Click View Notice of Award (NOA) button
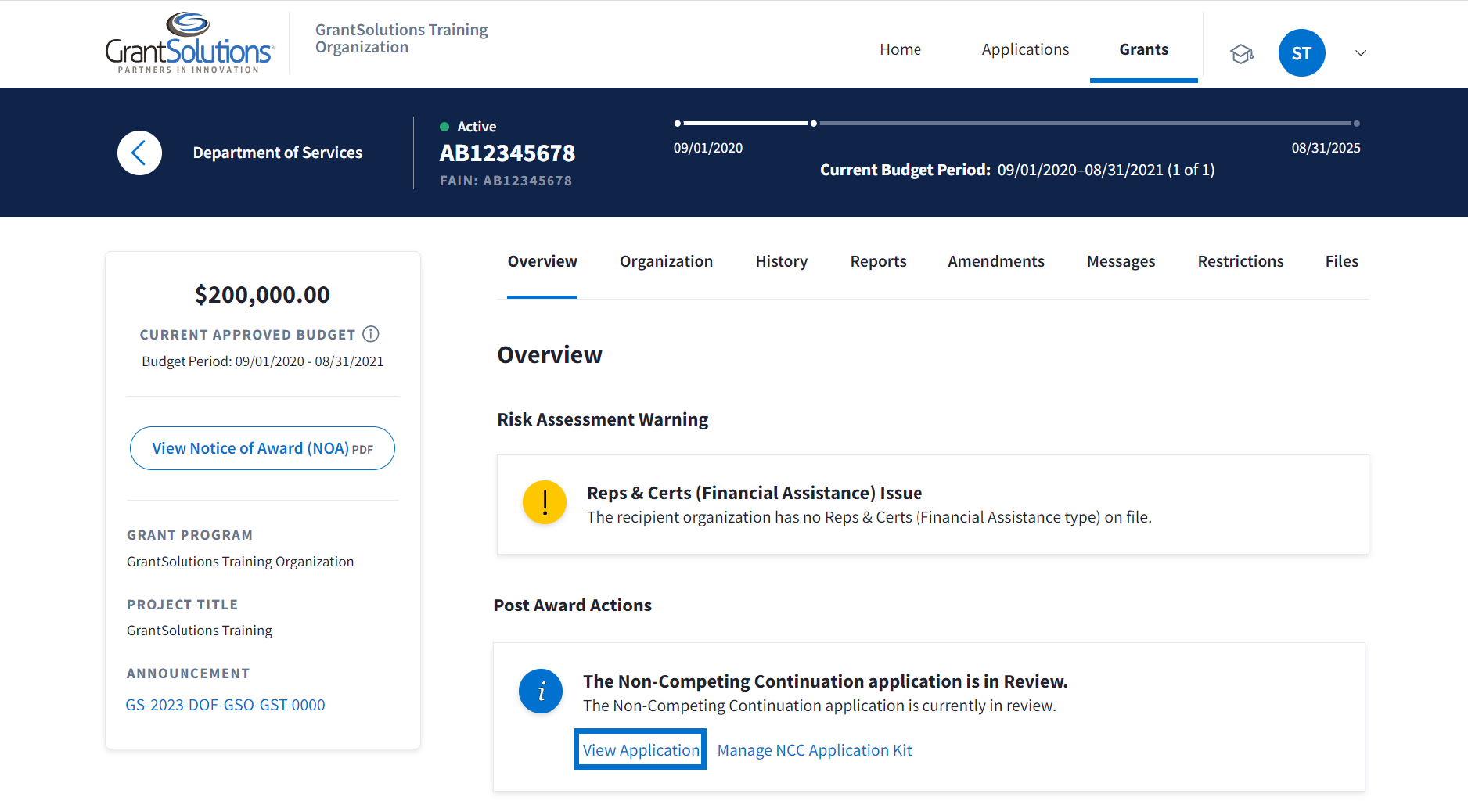Viewport: 1468px width, 812px height. [262, 448]
